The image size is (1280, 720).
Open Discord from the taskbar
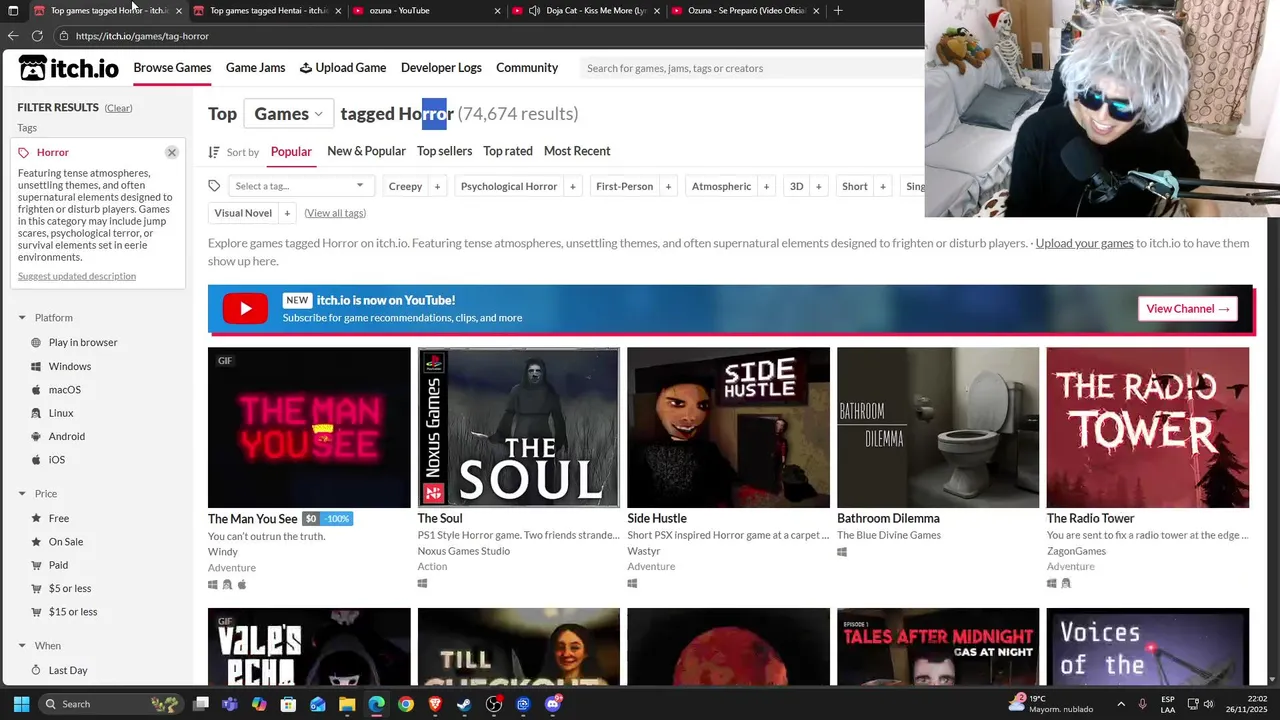click(553, 704)
